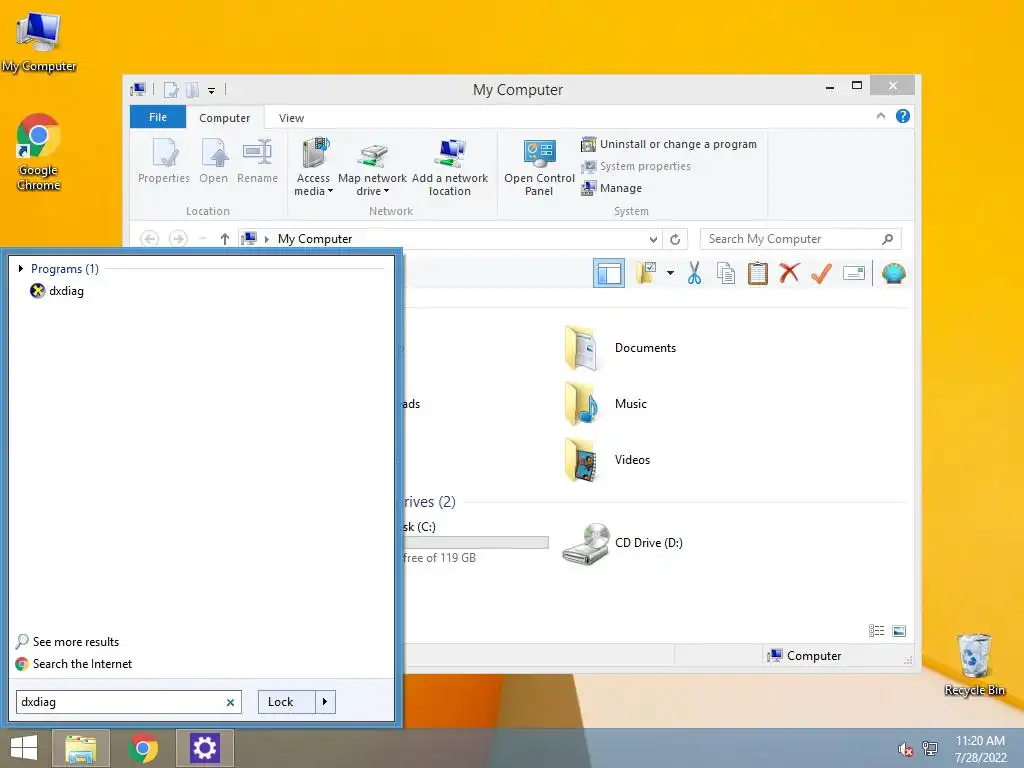The image size is (1024, 768).
Task: Click the envelope mail icon in toolbar
Action: click(x=854, y=273)
